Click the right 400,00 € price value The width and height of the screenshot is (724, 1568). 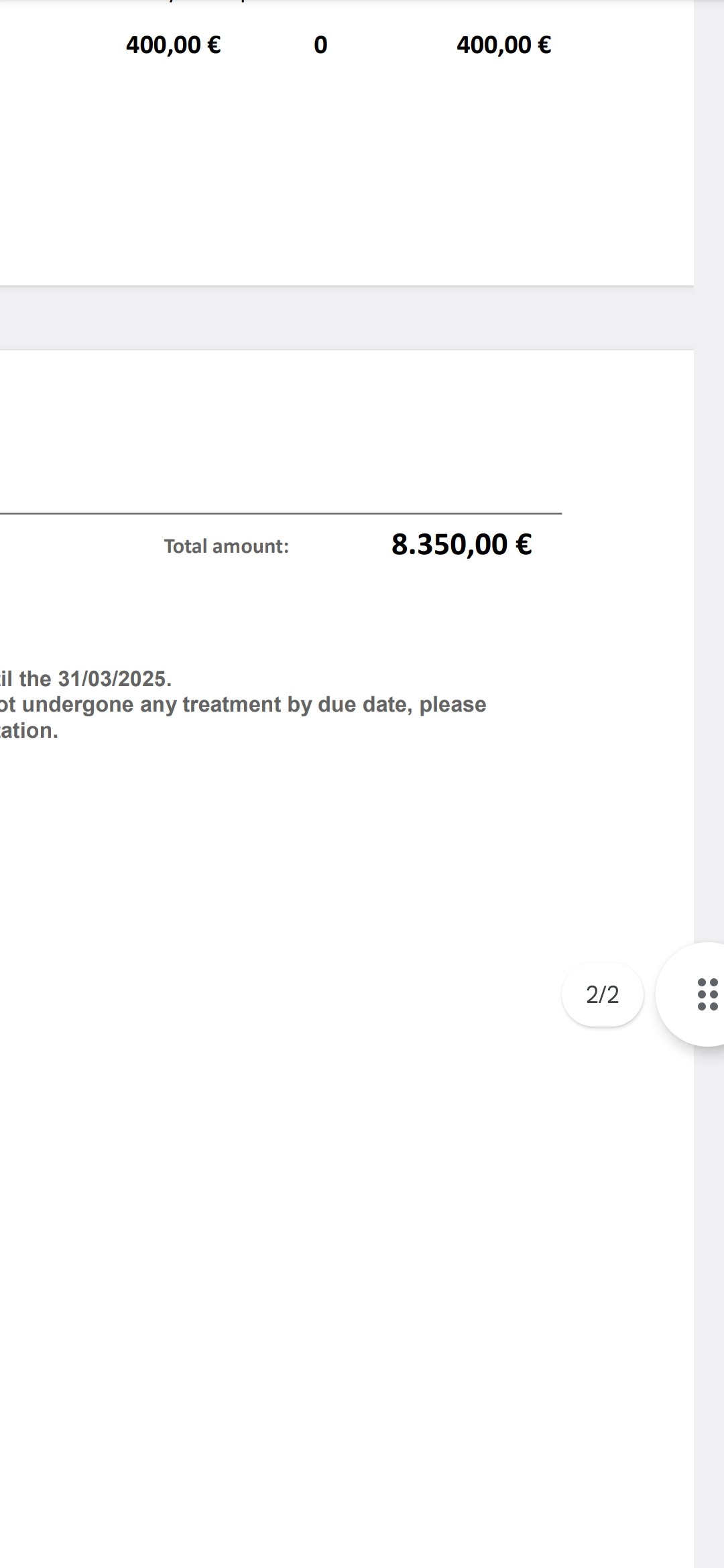(x=503, y=45)
